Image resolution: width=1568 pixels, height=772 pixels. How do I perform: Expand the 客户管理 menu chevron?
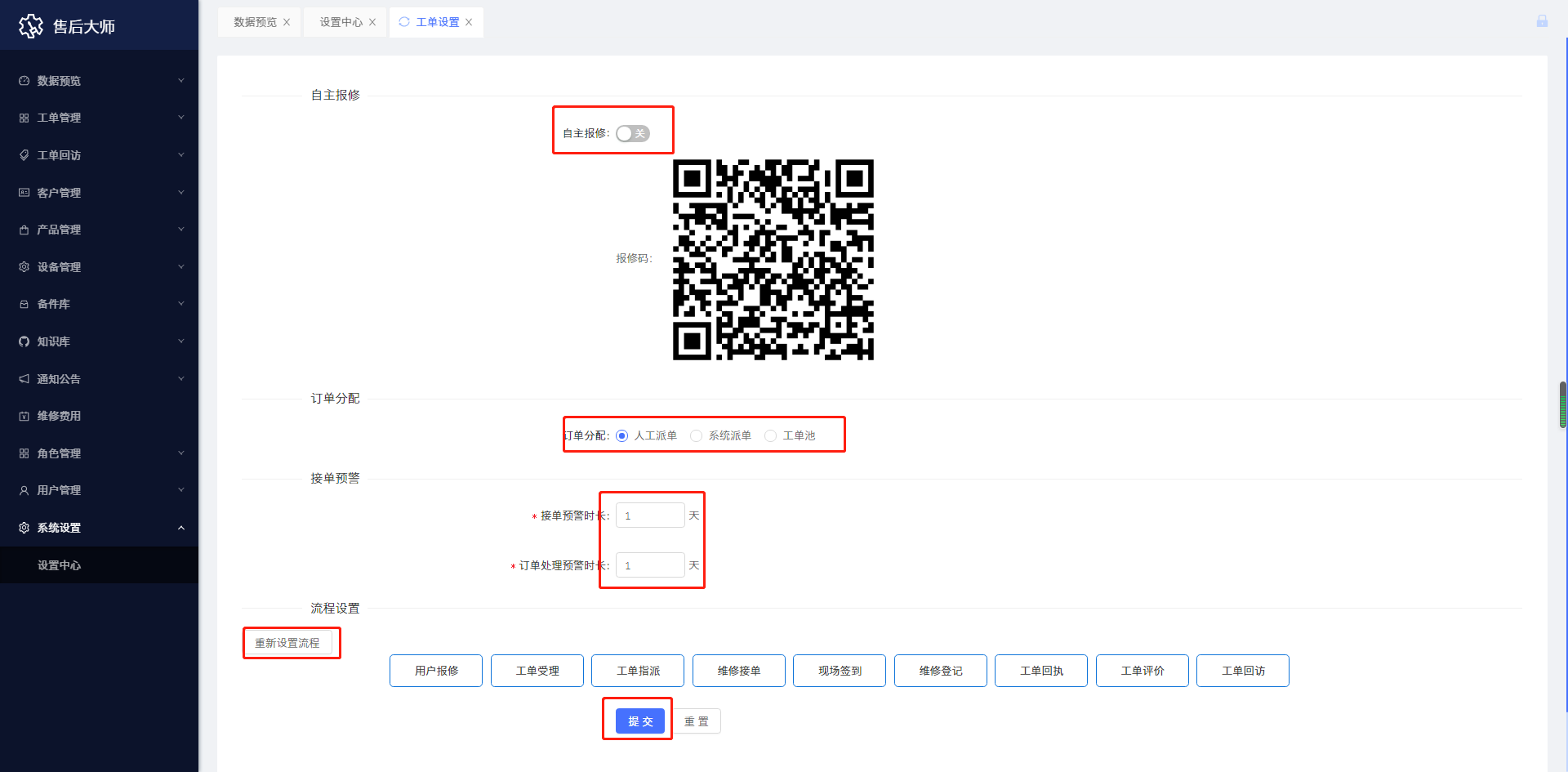tap(181, 193)
